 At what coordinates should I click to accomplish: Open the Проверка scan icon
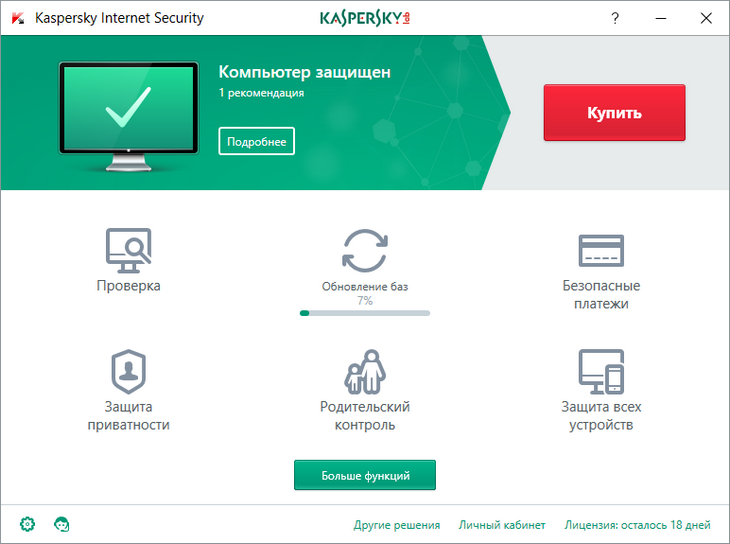coord(128,250)
